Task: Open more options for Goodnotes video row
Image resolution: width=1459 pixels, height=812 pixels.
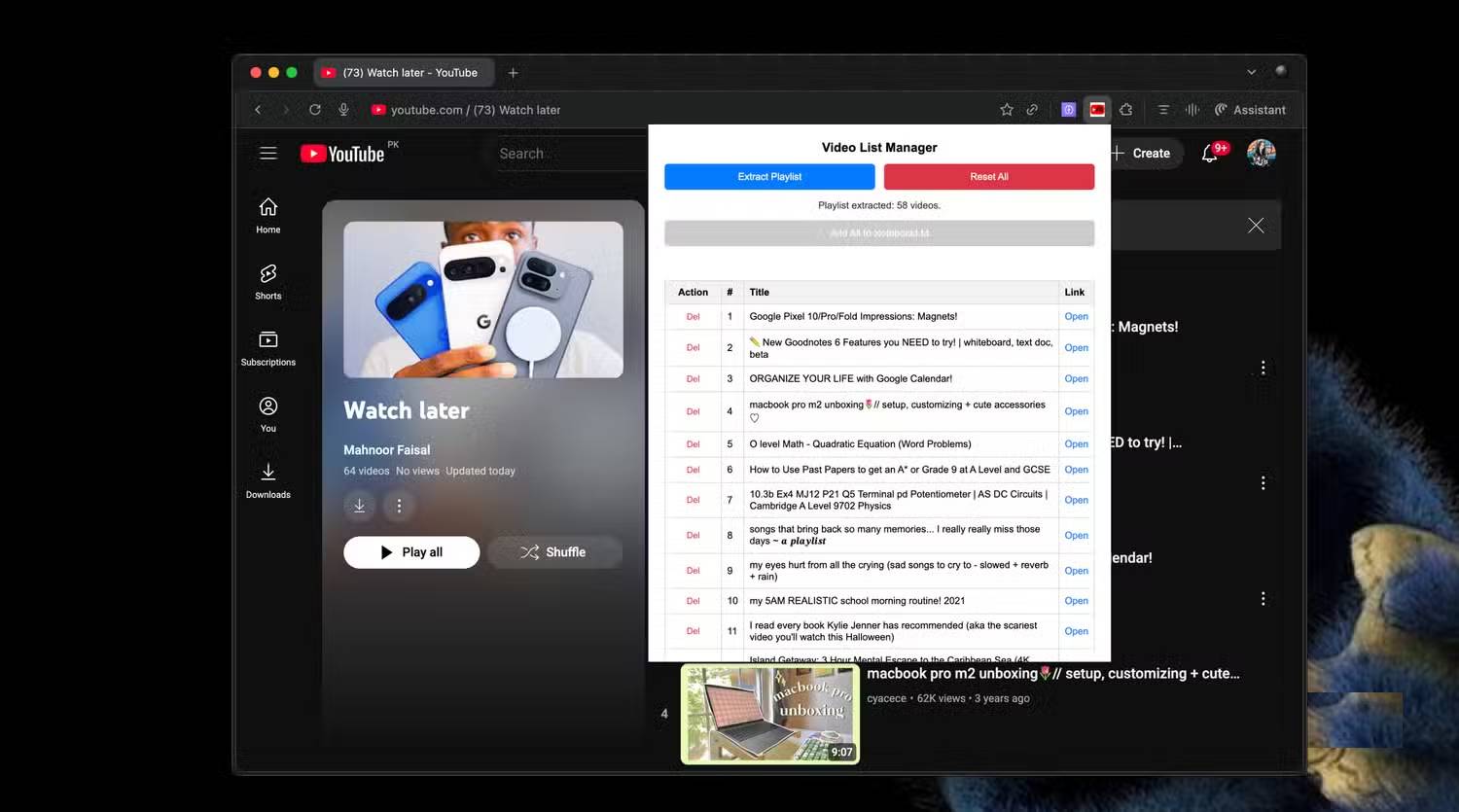Action: (1263, 482)
